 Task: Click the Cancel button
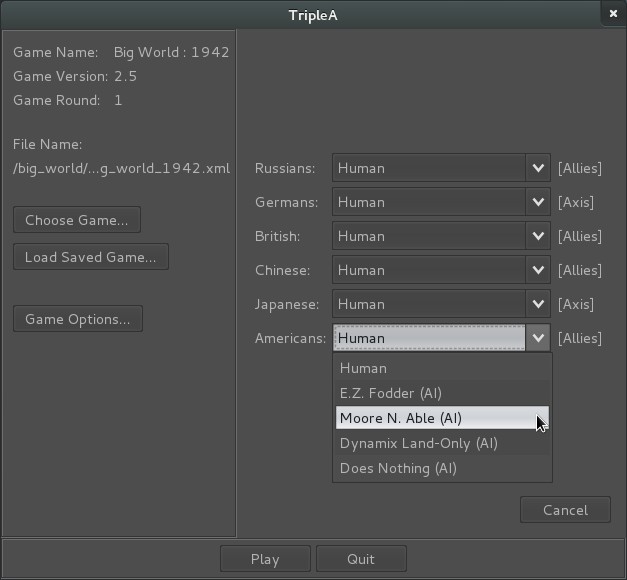pyautogui.click(x=565, y=510)
